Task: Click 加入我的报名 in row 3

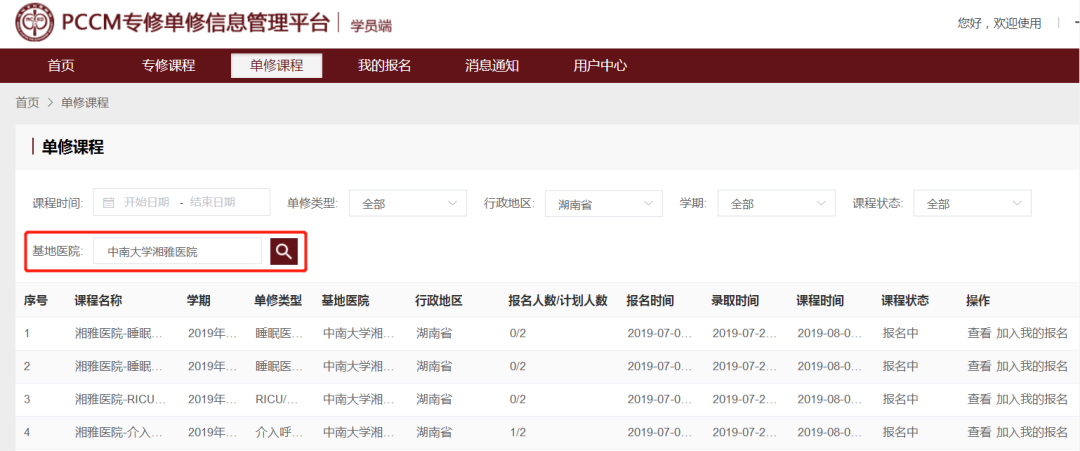Action: point(1032,399)
